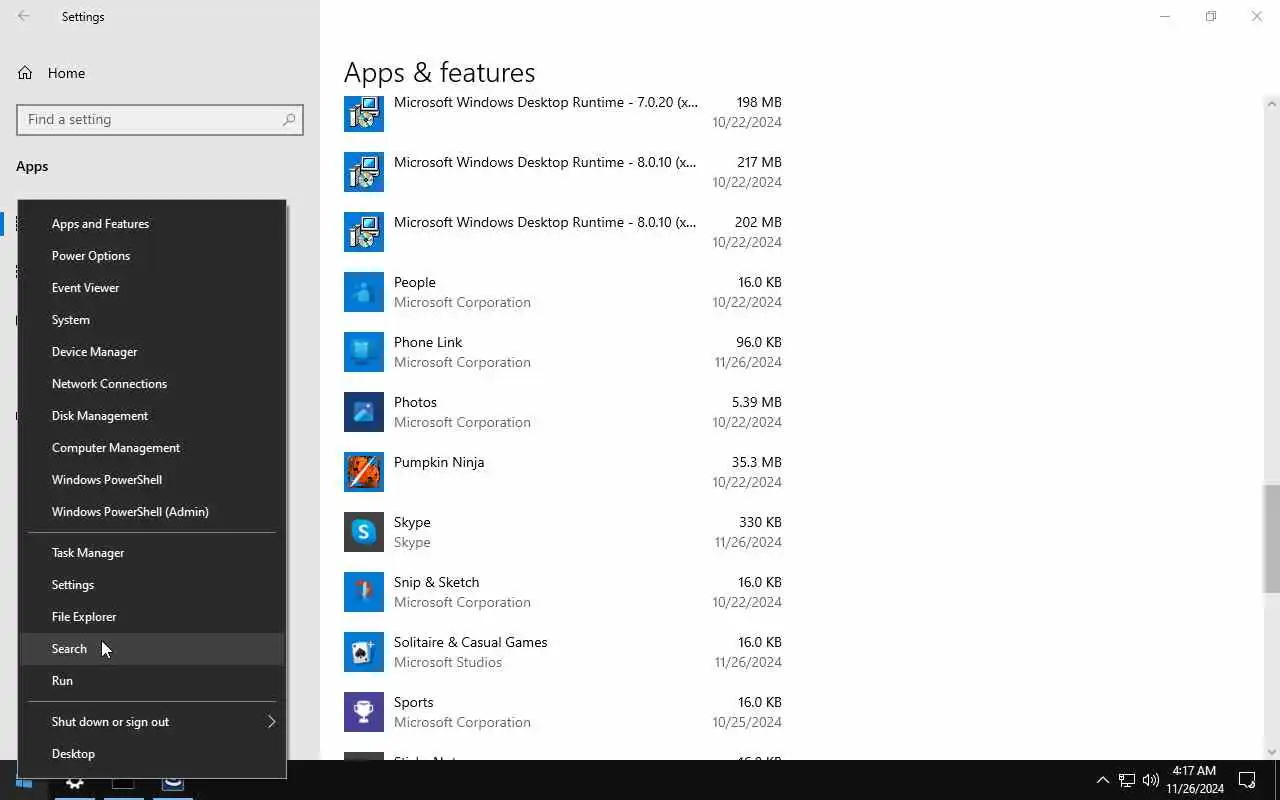This screenshot has width=1280, height=800.
Task: Click the People app name
Action: coord(415,282)
